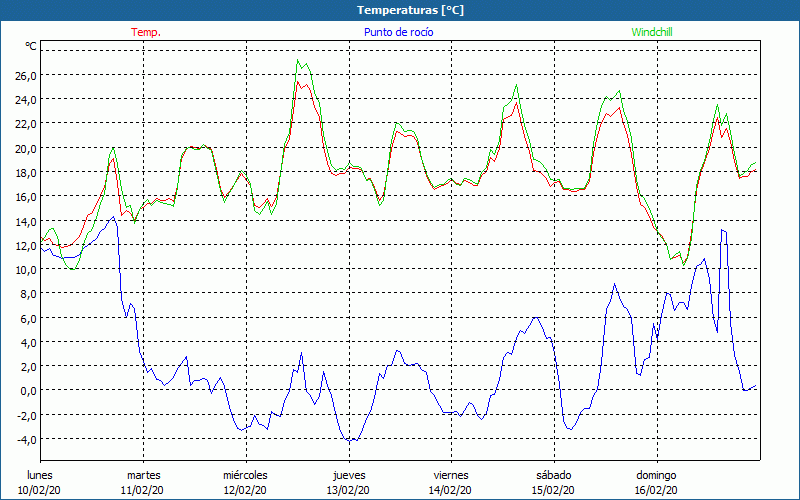
Task: Click the 'jueves' day label
Action: click(349, 475)
